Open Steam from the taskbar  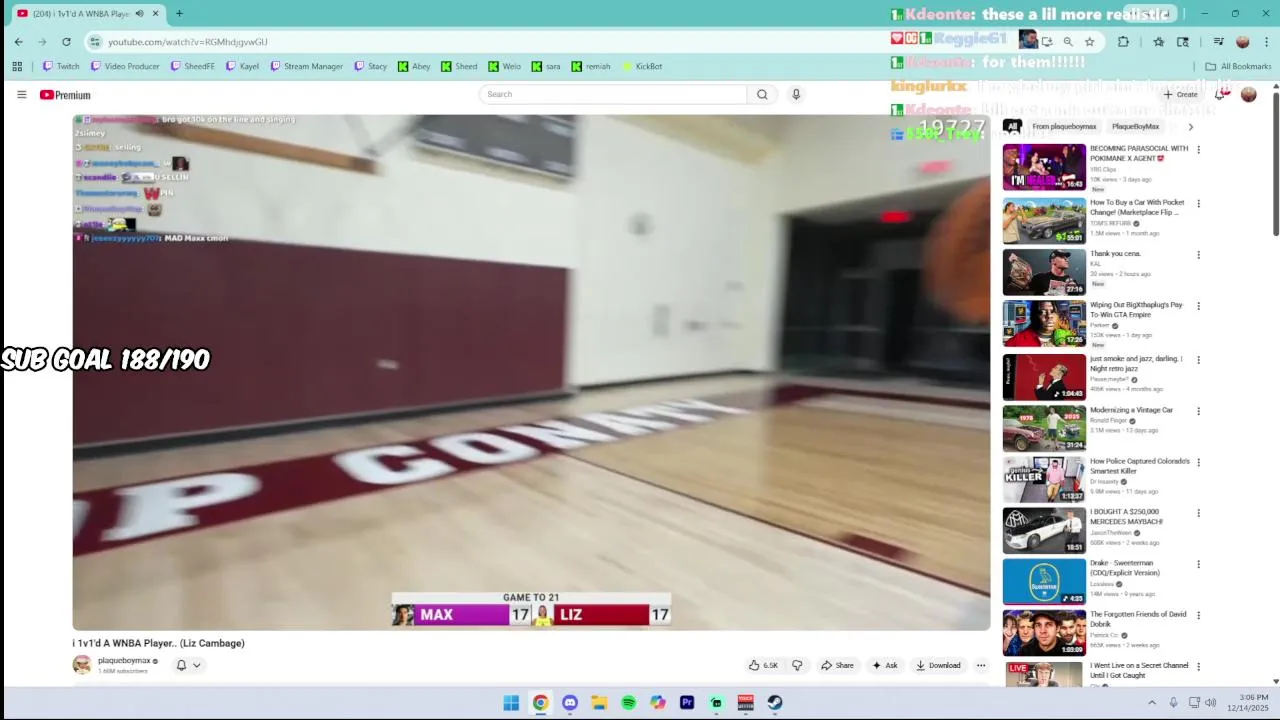point(775,703)
